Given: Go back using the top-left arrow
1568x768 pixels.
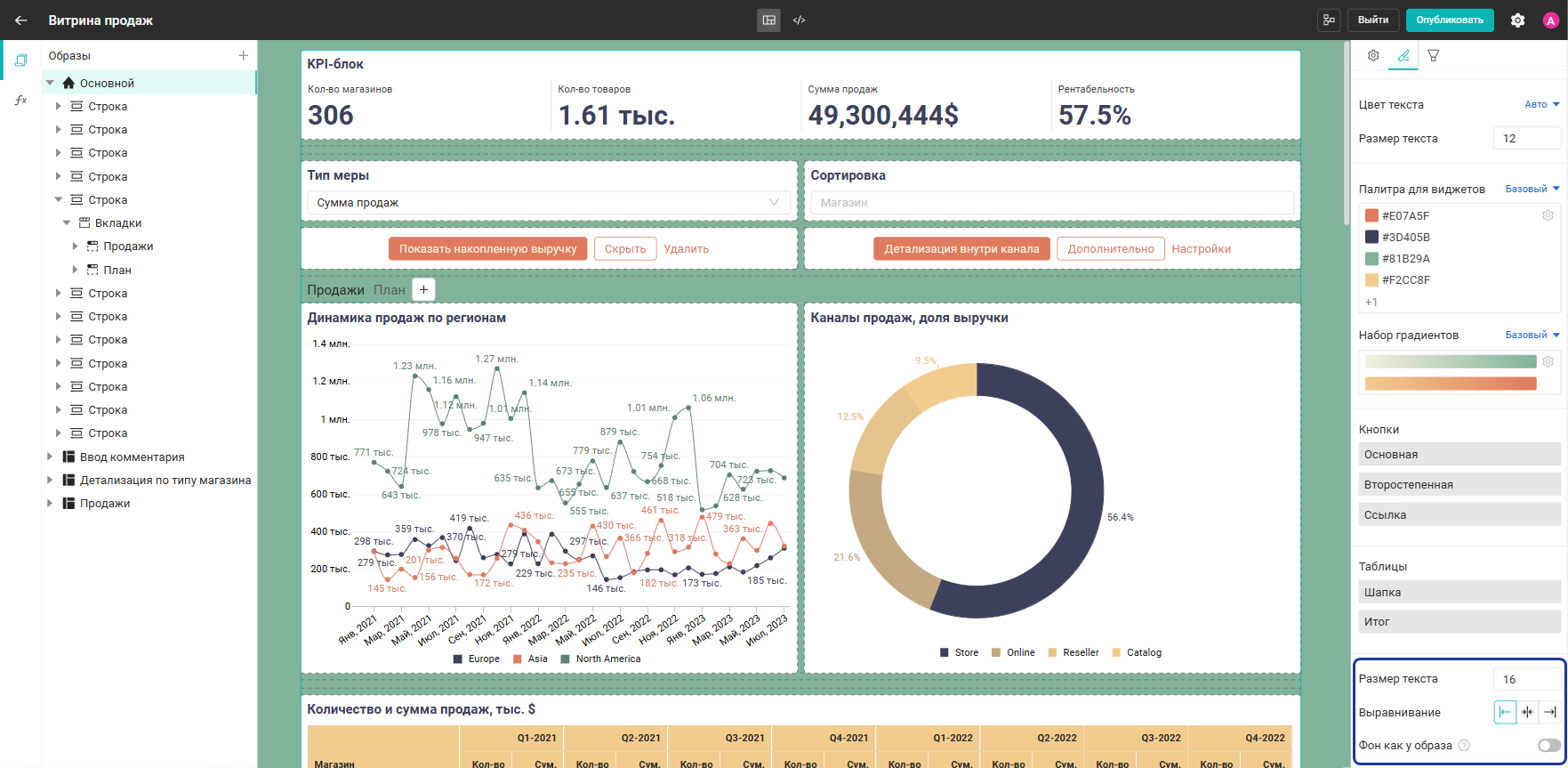Looking at the screenshot, I should [21, 20].
